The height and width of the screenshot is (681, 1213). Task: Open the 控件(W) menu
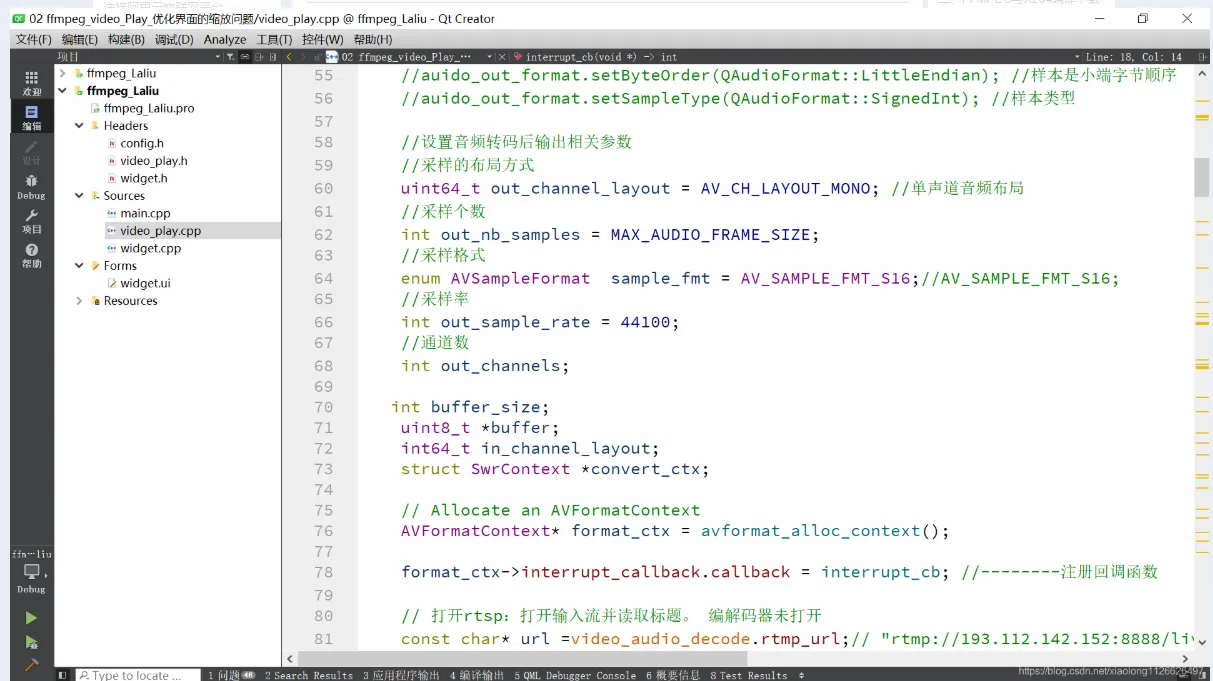tap(322, 39)
